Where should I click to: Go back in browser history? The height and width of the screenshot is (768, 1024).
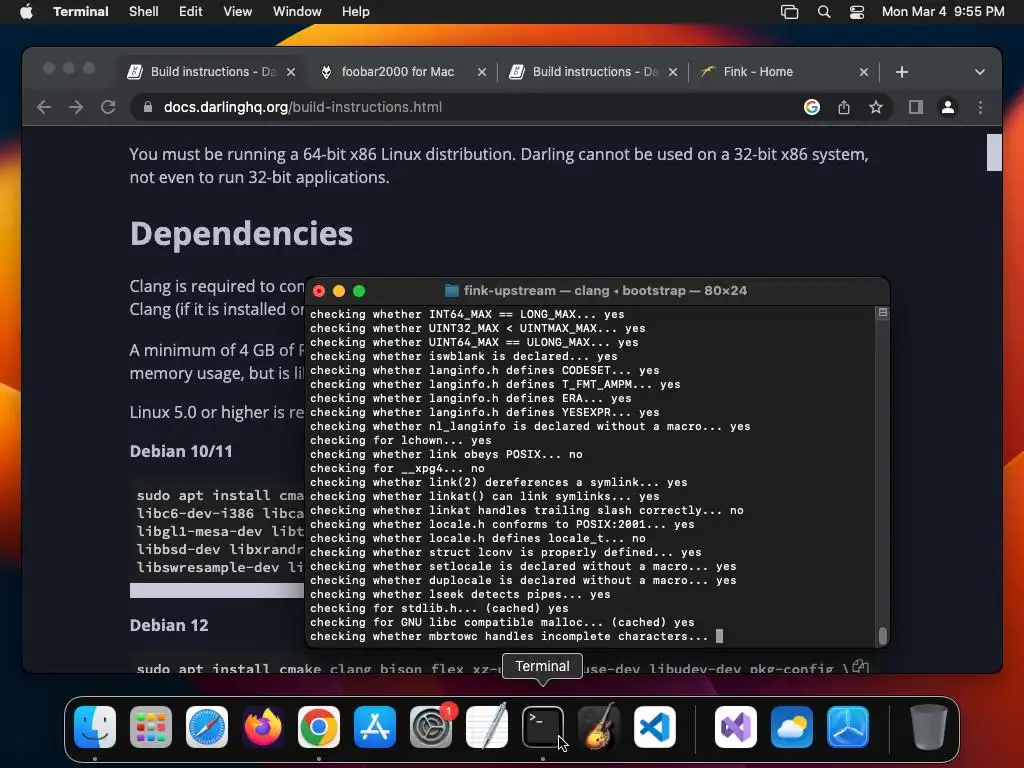(x=44, y=107)
